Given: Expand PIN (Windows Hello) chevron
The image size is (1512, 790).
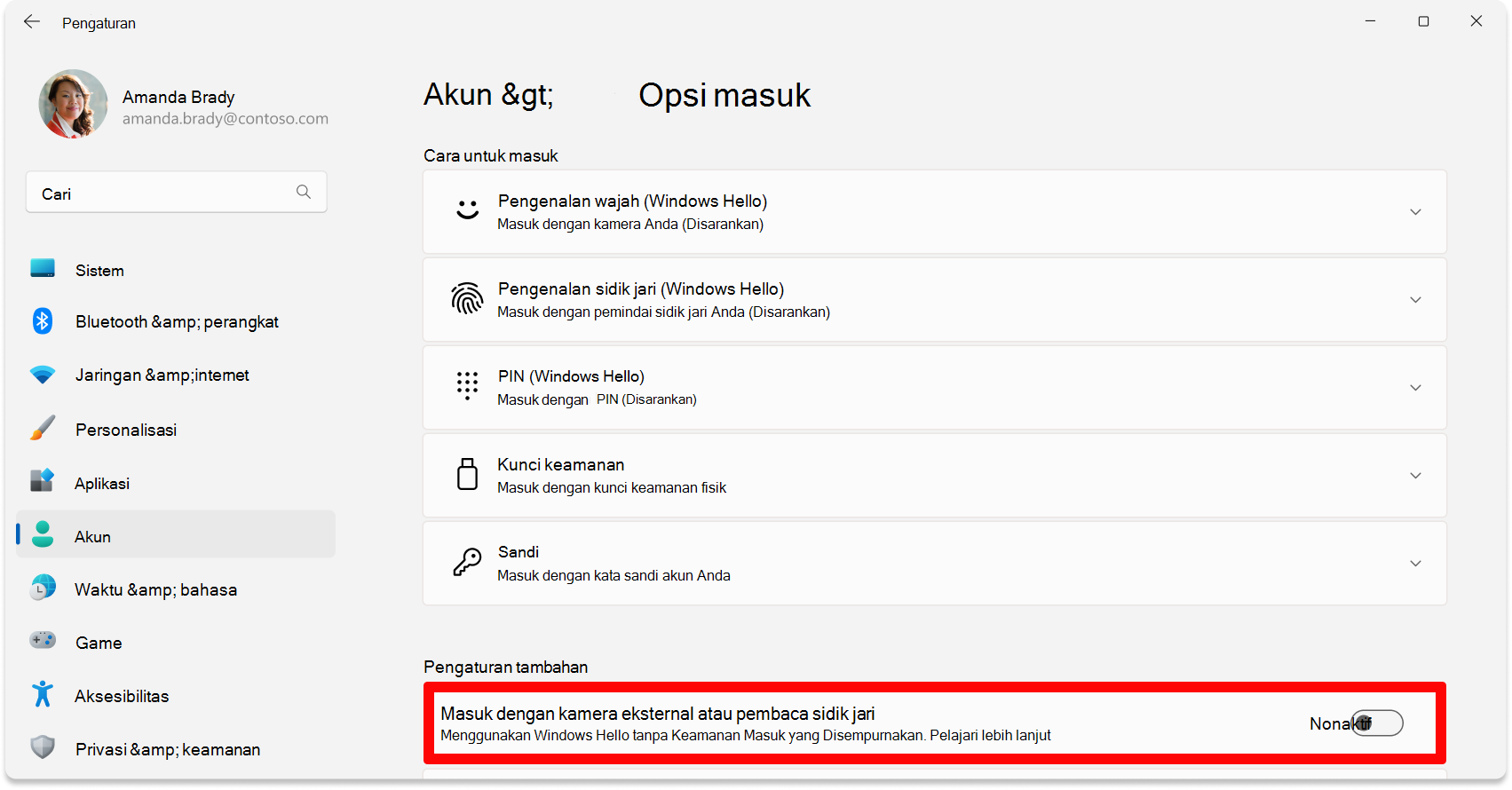Looking at the screenshot, I should pyautogui.click(x=1415, y=388).
